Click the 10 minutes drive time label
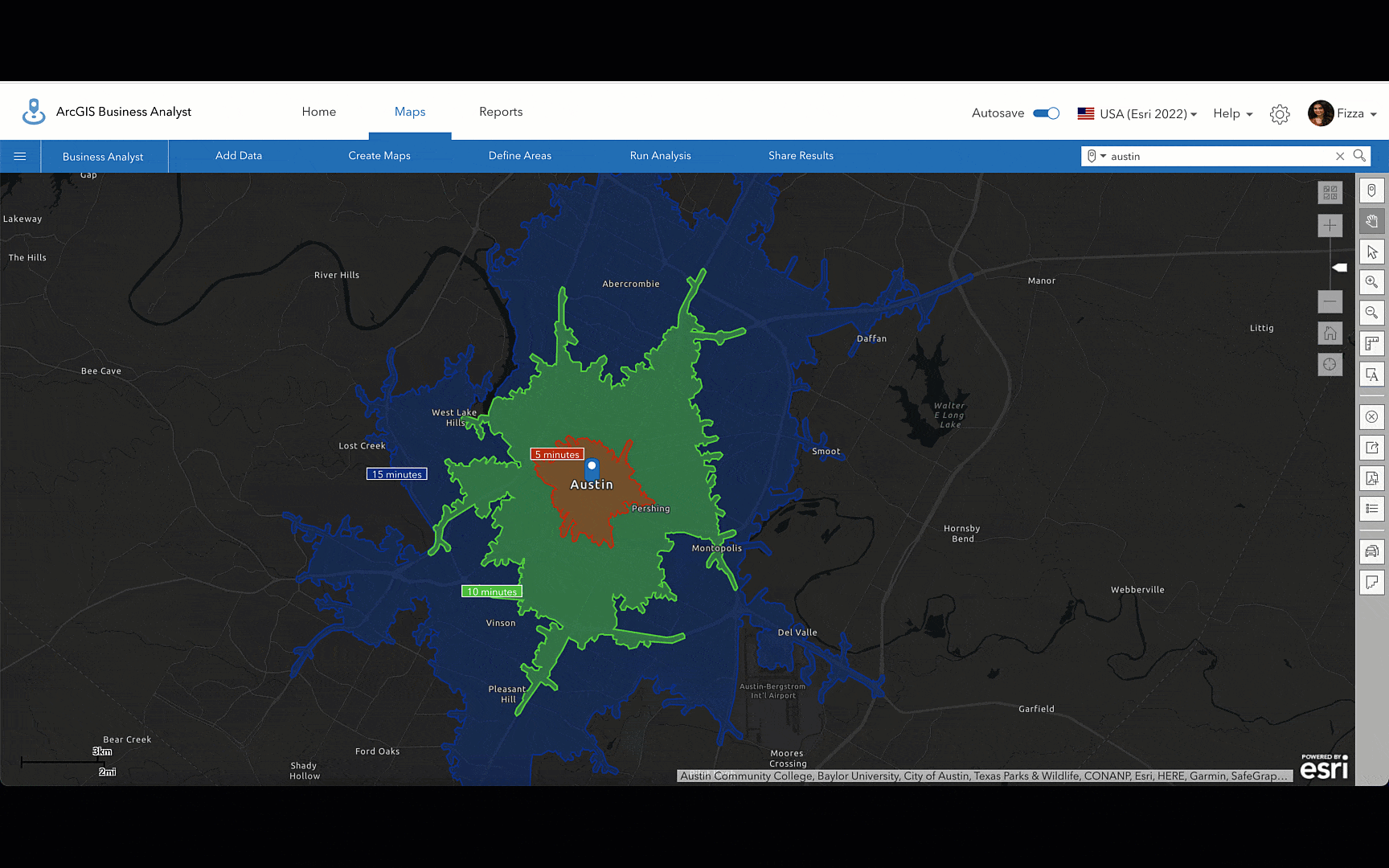1389x868 pixels. pos(492,592)
